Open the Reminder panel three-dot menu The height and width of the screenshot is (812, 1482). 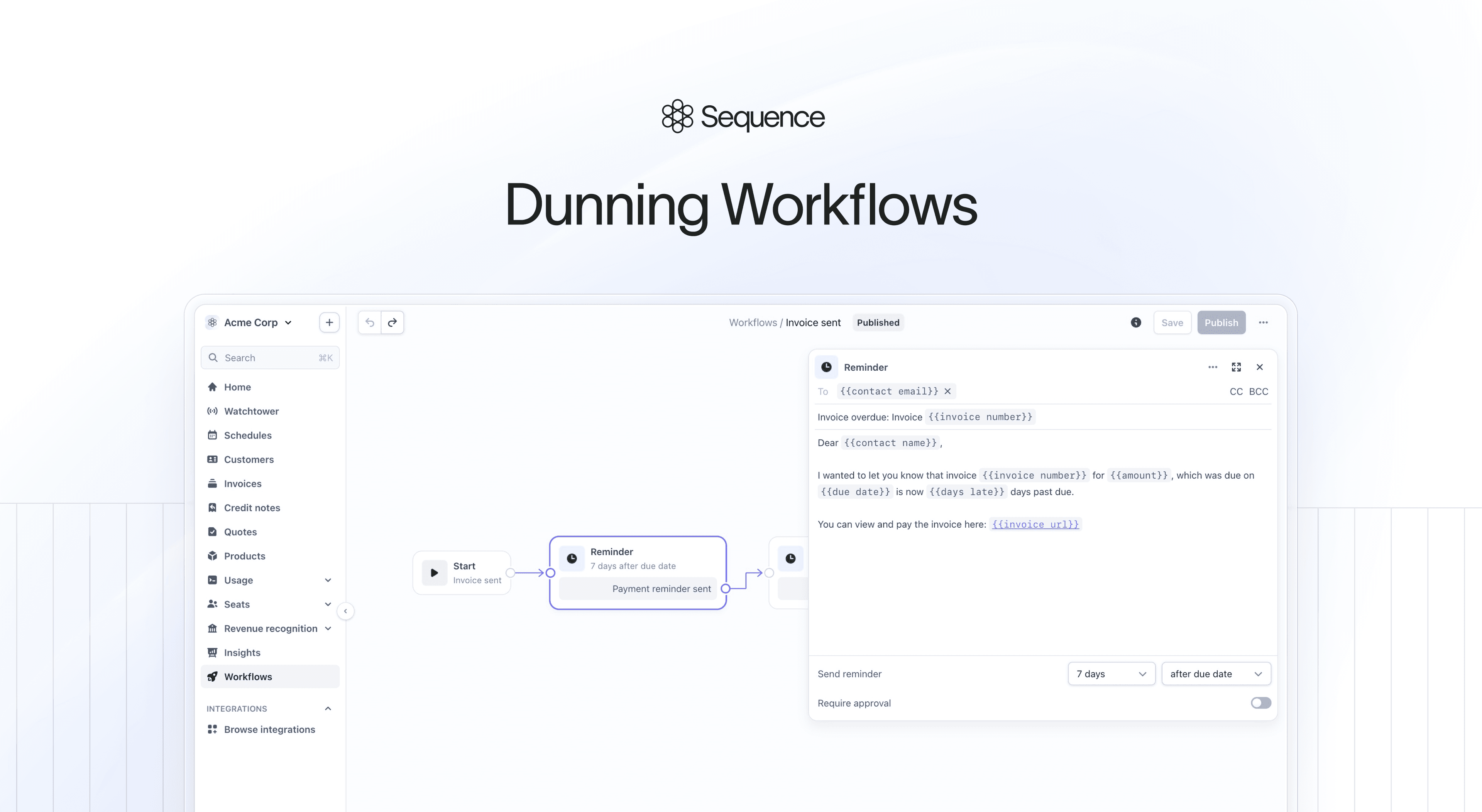point(1213,367)
